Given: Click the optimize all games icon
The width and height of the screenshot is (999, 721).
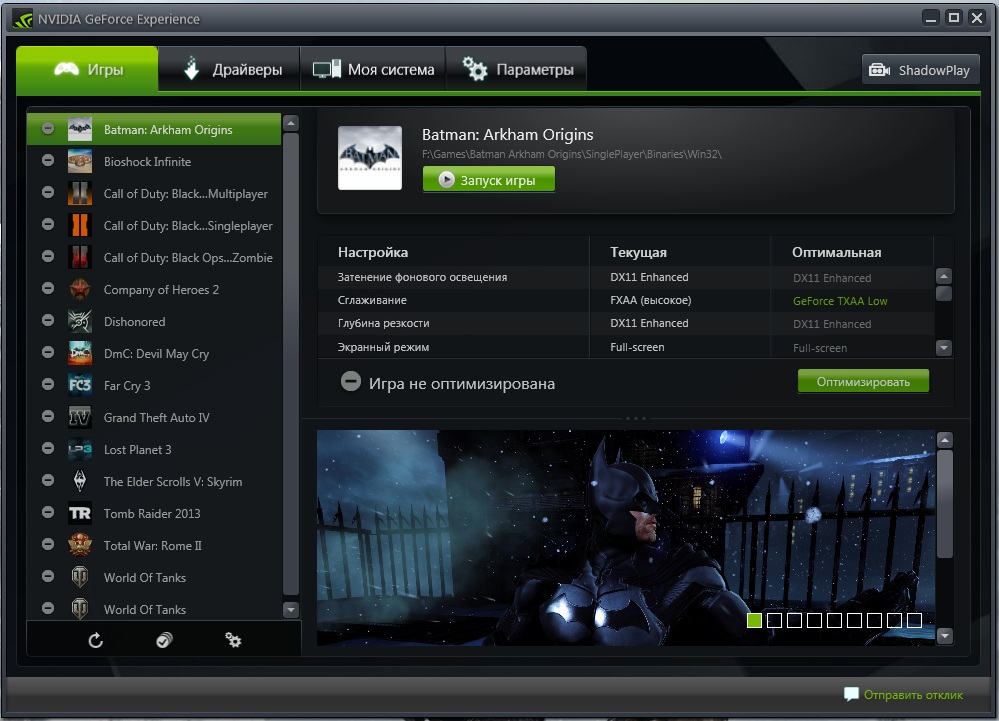Looking at the screenshot, I should [164, 640].
